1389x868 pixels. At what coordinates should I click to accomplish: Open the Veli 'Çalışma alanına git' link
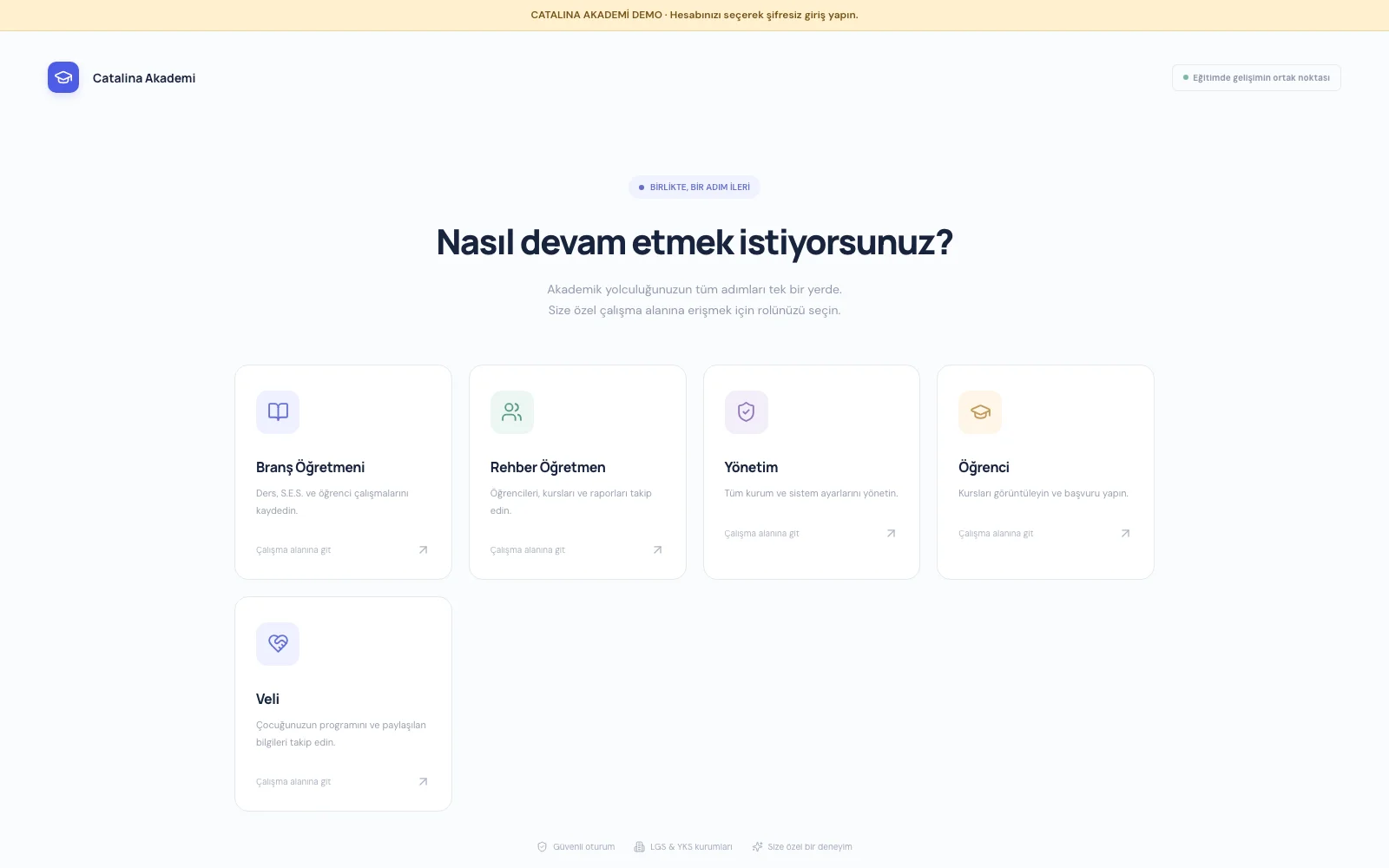click(x=293, y=781)
